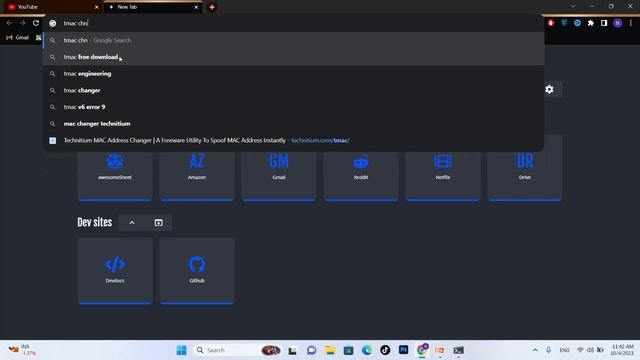Open the Chrome three-dot menu
Viewport: 640px width, 360px height.
point(631,23)
